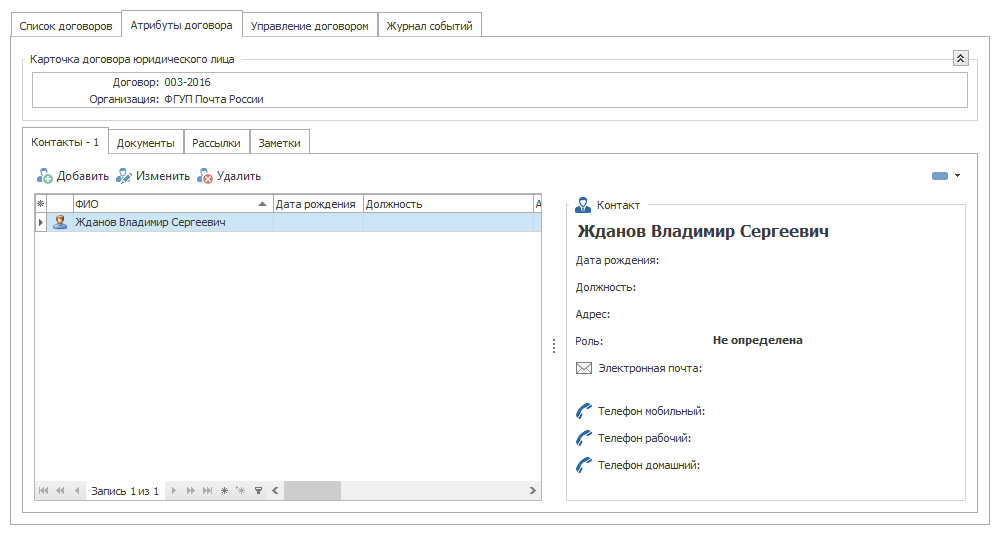Click the contact name heading in detail panel
The width and height of the screenshot is (1000, 535).
pyautogui.click(x=703, y=231)
